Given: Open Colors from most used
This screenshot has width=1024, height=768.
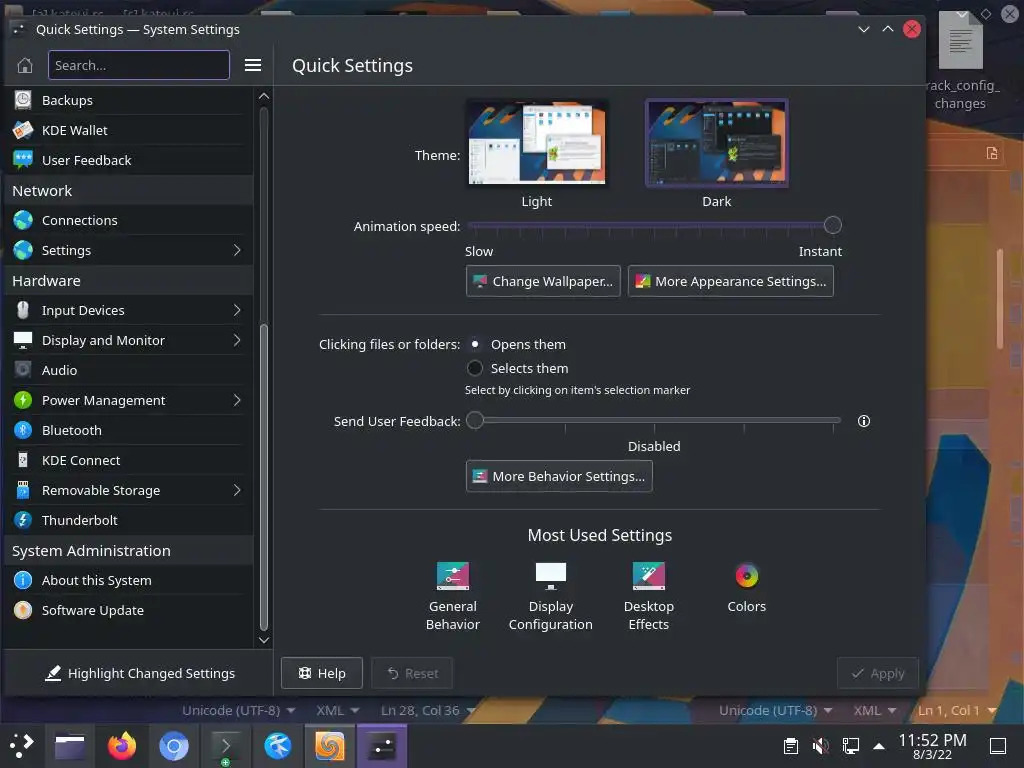Looking at the screenshot, I should click(746, 588).
